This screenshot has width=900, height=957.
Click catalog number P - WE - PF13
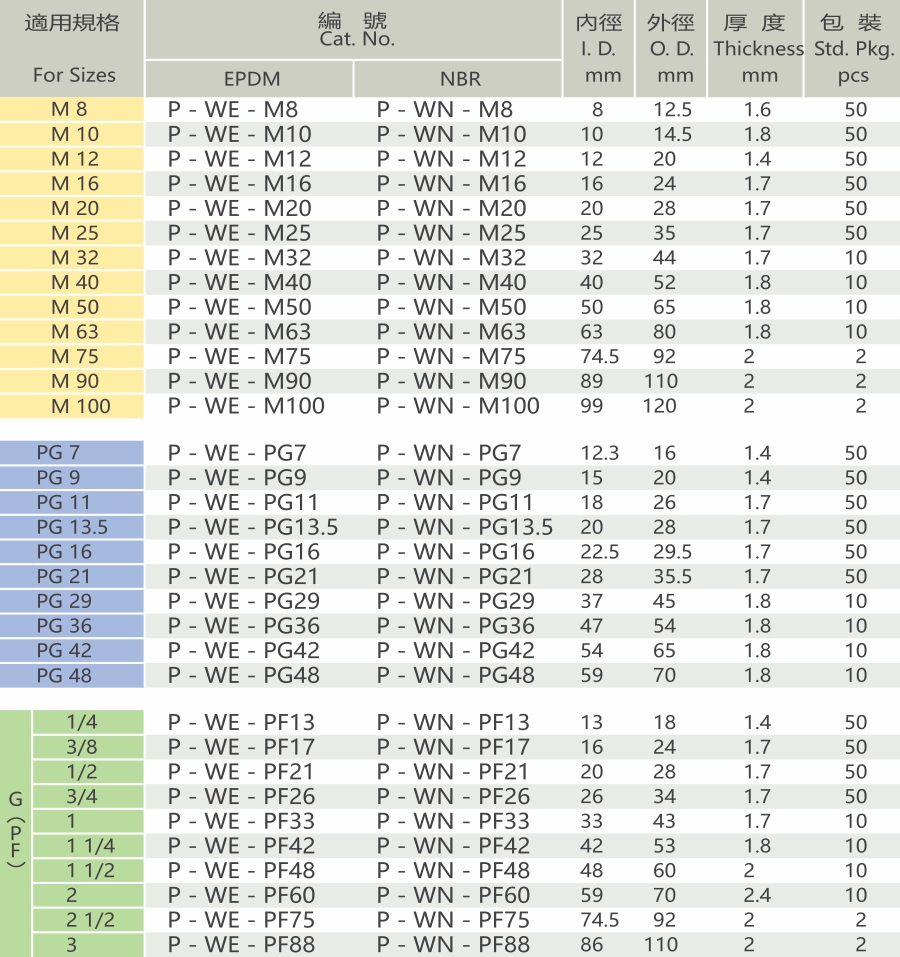coord(241,723)
